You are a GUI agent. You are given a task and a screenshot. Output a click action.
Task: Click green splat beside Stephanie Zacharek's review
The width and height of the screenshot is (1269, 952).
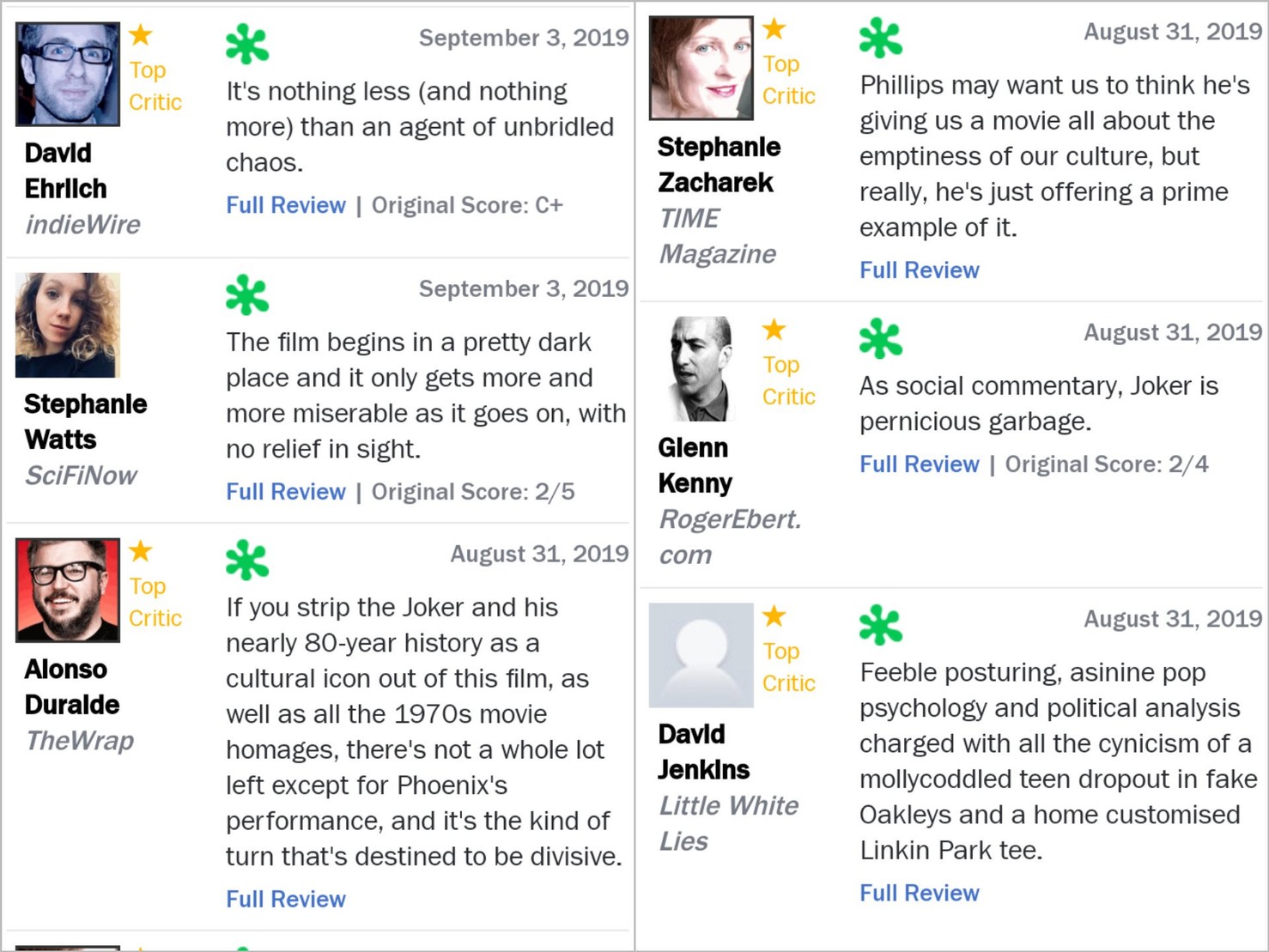point(881,39)
